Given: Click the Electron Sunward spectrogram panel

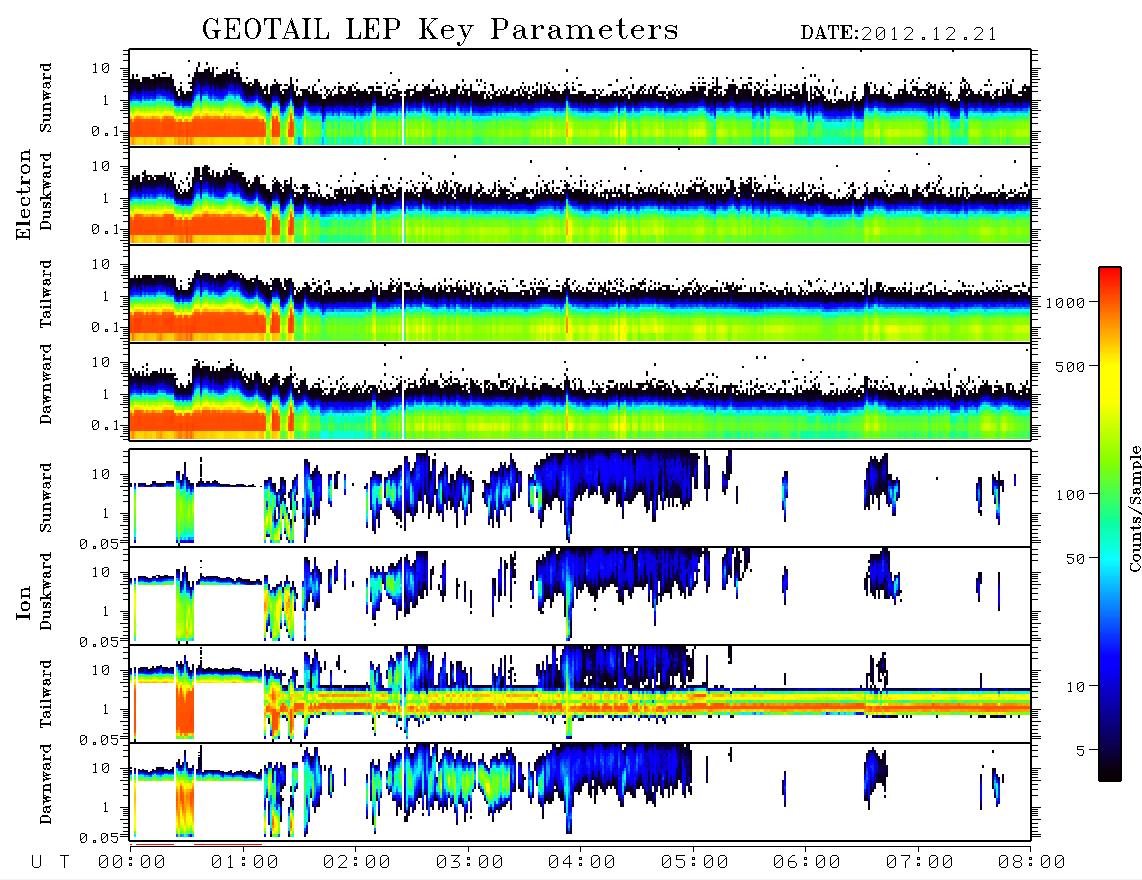Looking at the screenshot, I should click(x=580, y=98).
